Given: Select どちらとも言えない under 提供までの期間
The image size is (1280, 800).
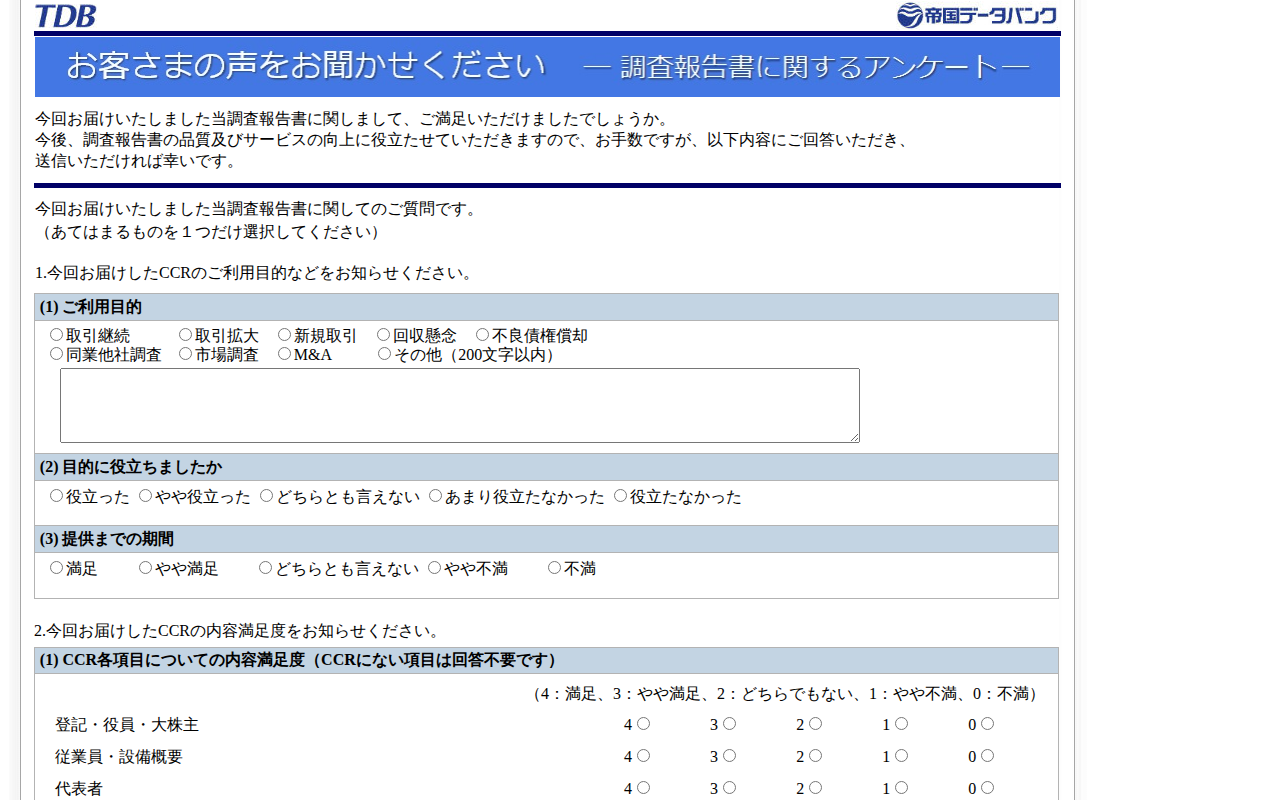Looking at the screenshot, I should pyautogui.click(x=265, y=567).
